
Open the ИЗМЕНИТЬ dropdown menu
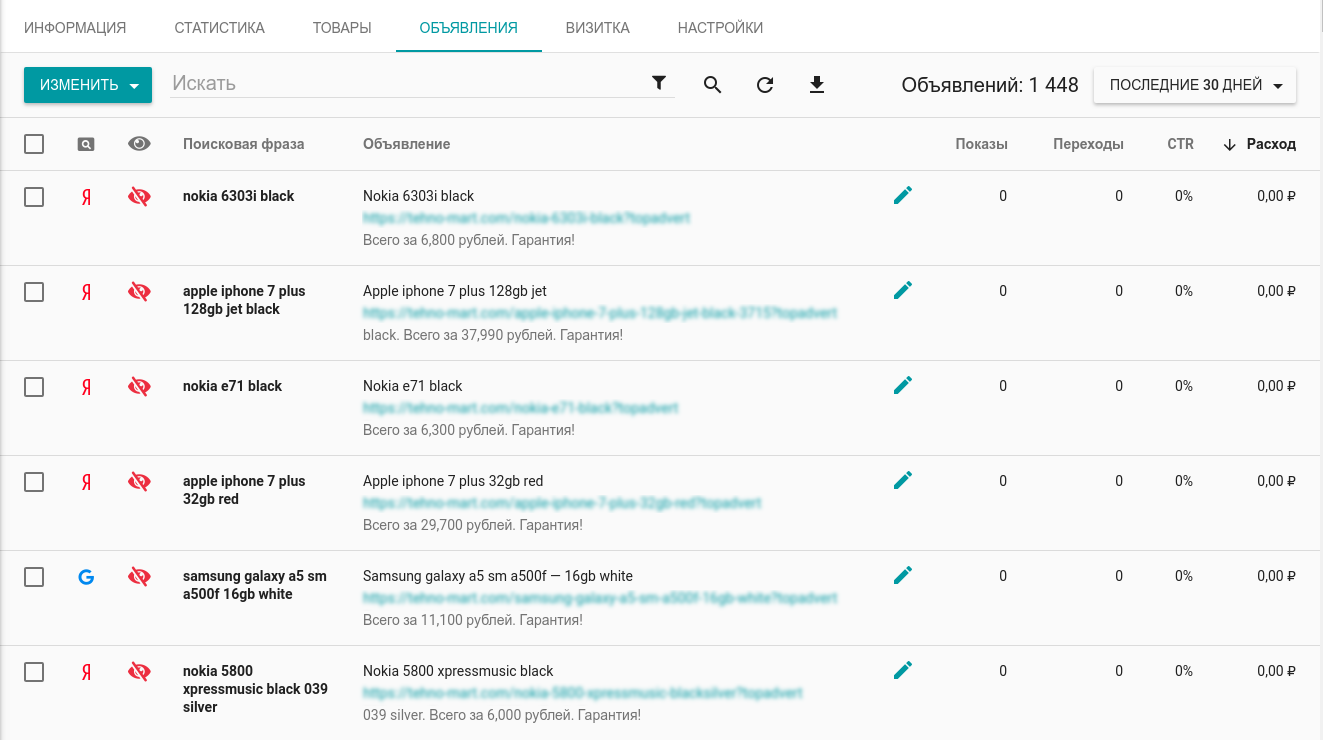click(x=88, y=85)
